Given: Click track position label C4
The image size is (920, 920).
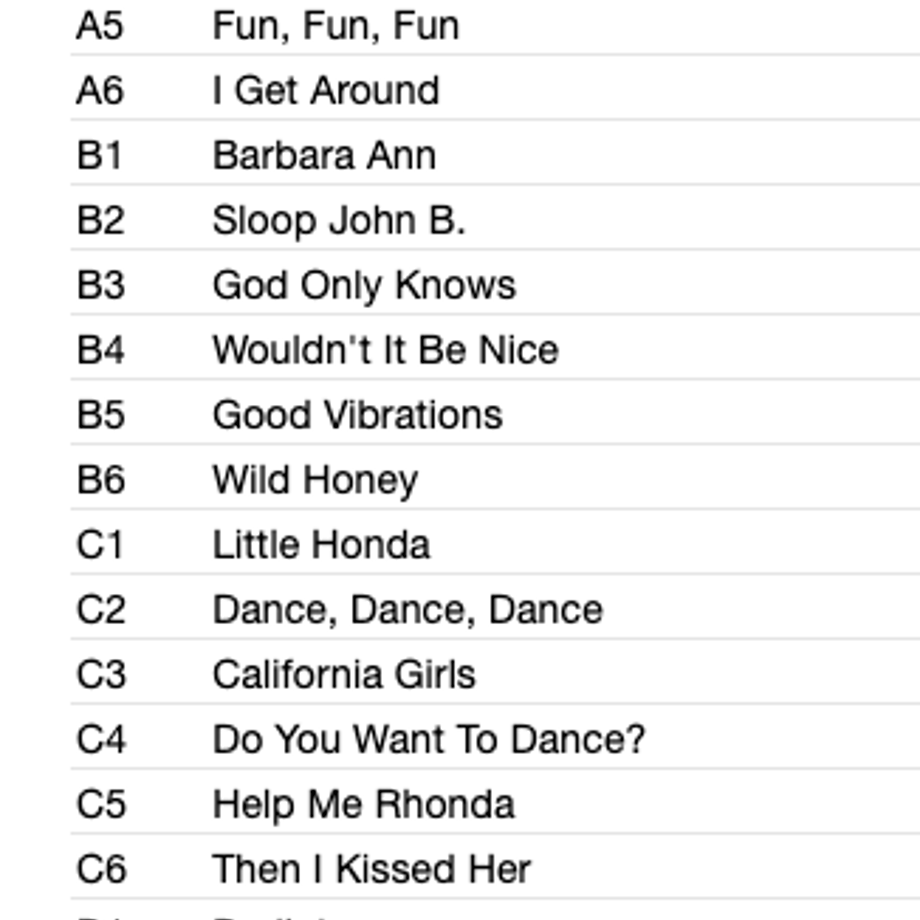Looking at the screenshot, I should tap(101, 740).
